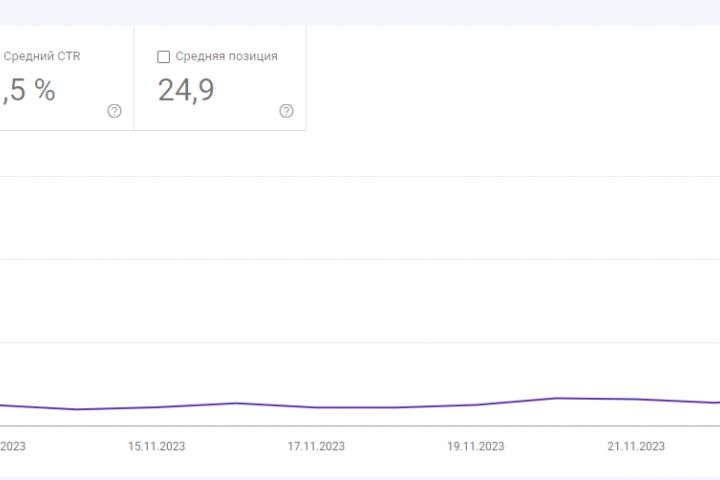Select the Средний CTR metric label
This screenshot has width=720, height=480.
42,57
